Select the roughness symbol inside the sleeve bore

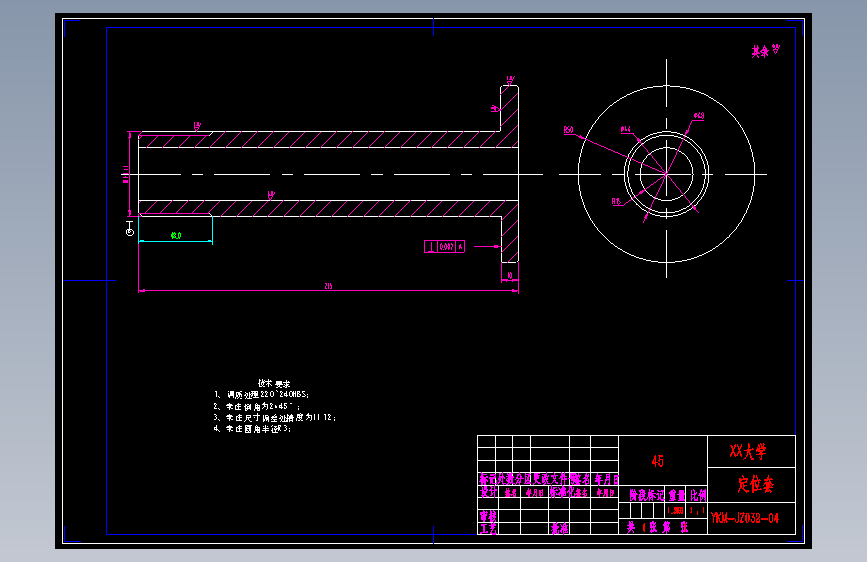271,195
